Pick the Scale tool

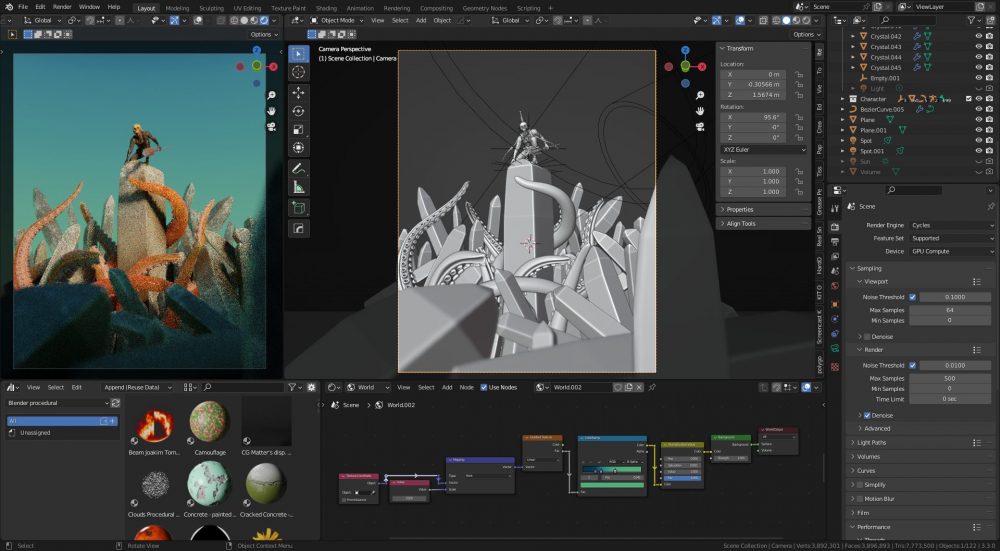point(298,129)
